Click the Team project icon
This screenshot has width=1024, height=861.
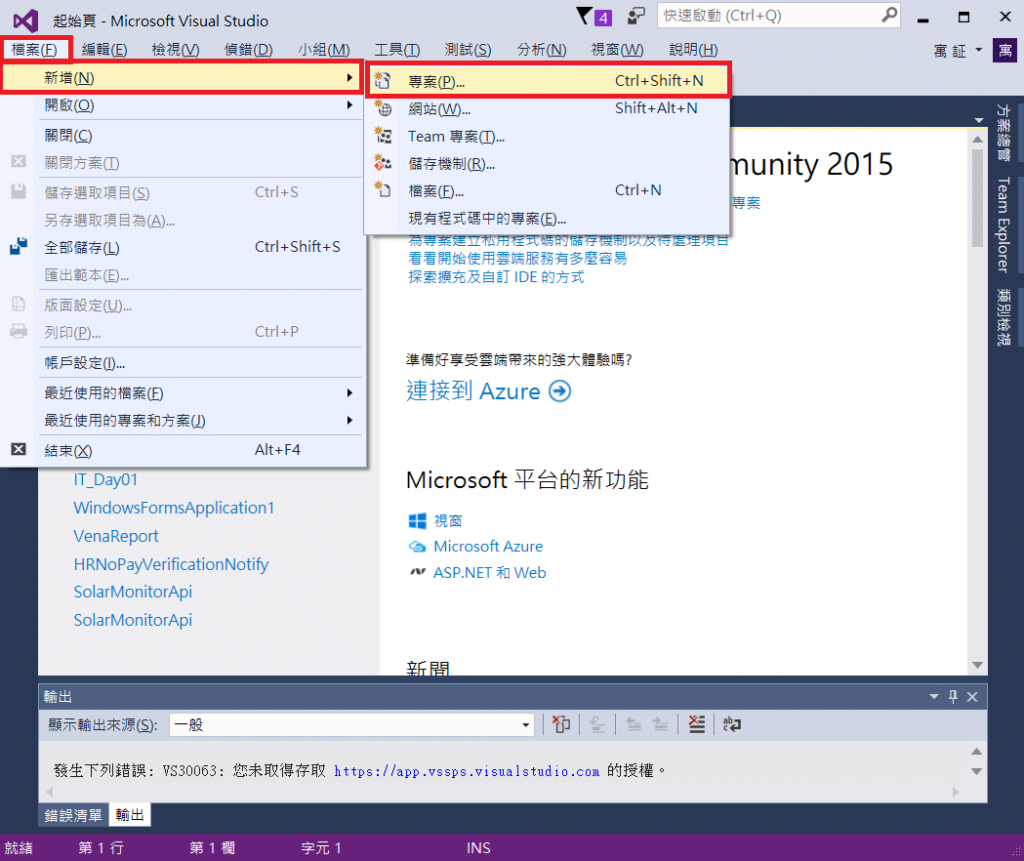point(383,136)
